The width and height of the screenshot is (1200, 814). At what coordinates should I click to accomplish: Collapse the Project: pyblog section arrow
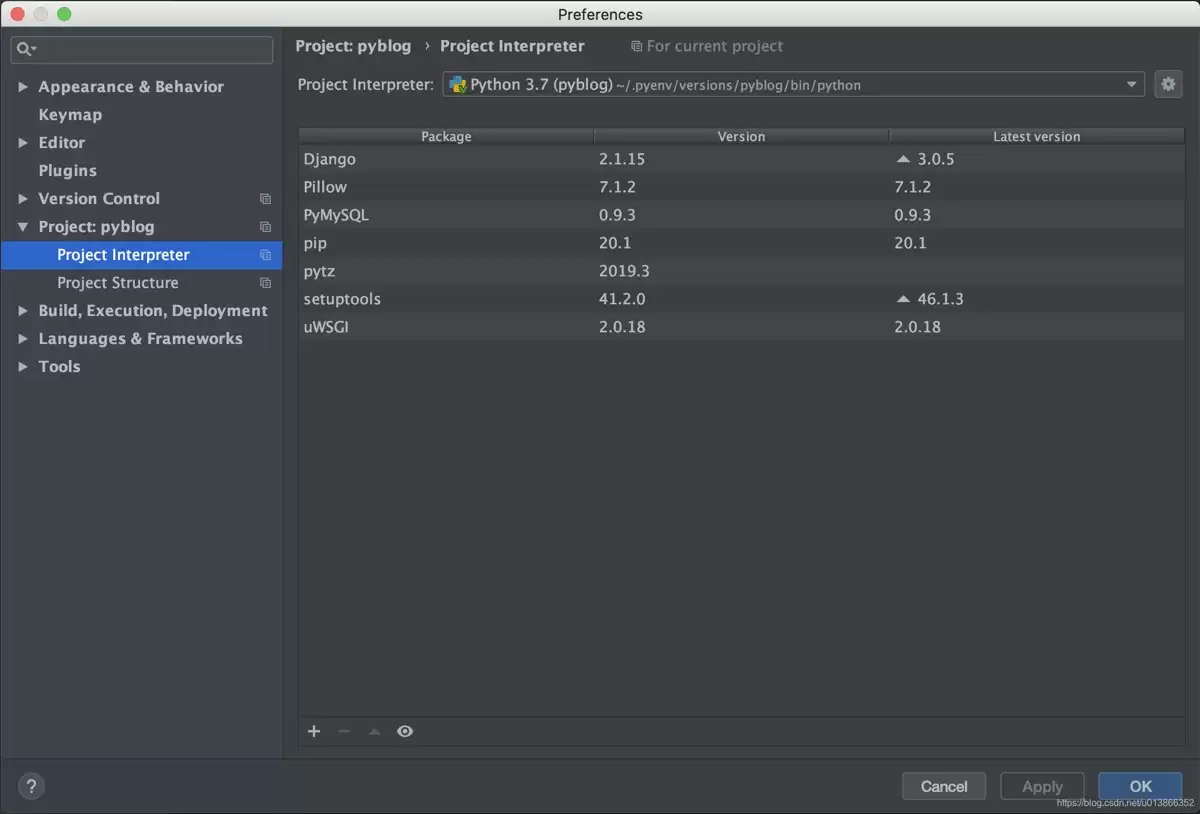tap(23, 227)
